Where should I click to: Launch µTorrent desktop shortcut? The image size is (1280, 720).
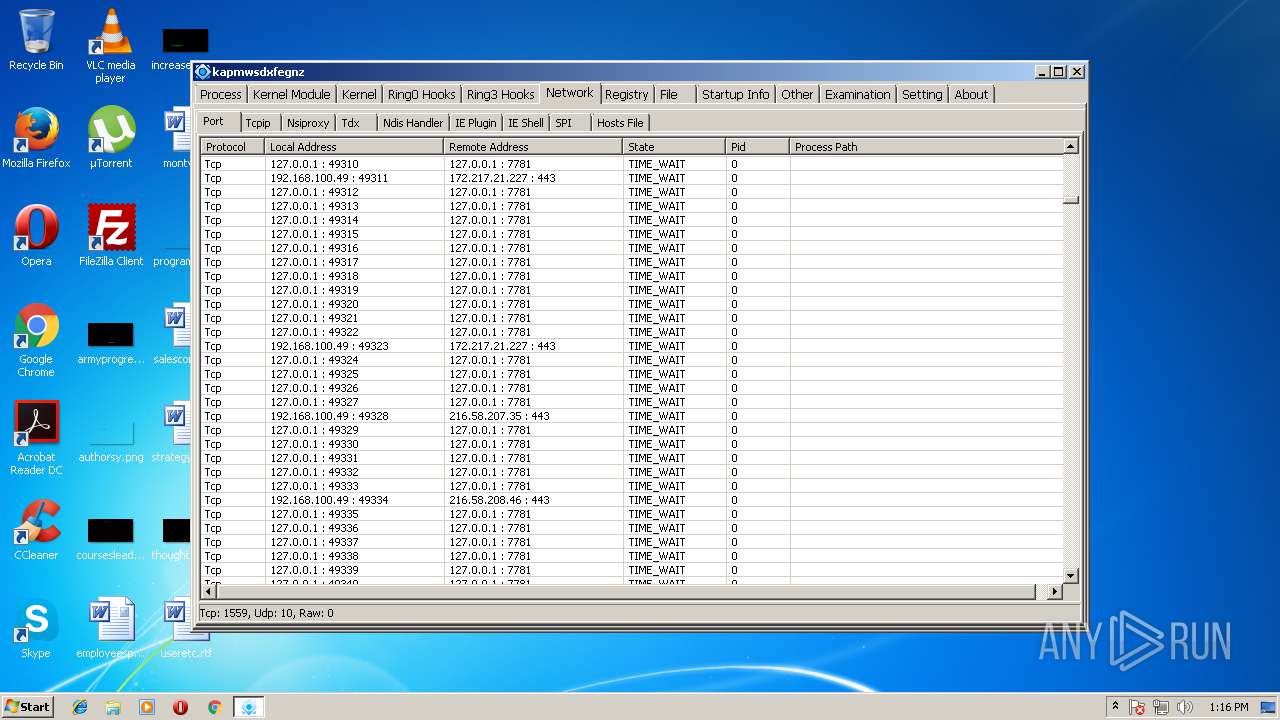coord(110,138)
